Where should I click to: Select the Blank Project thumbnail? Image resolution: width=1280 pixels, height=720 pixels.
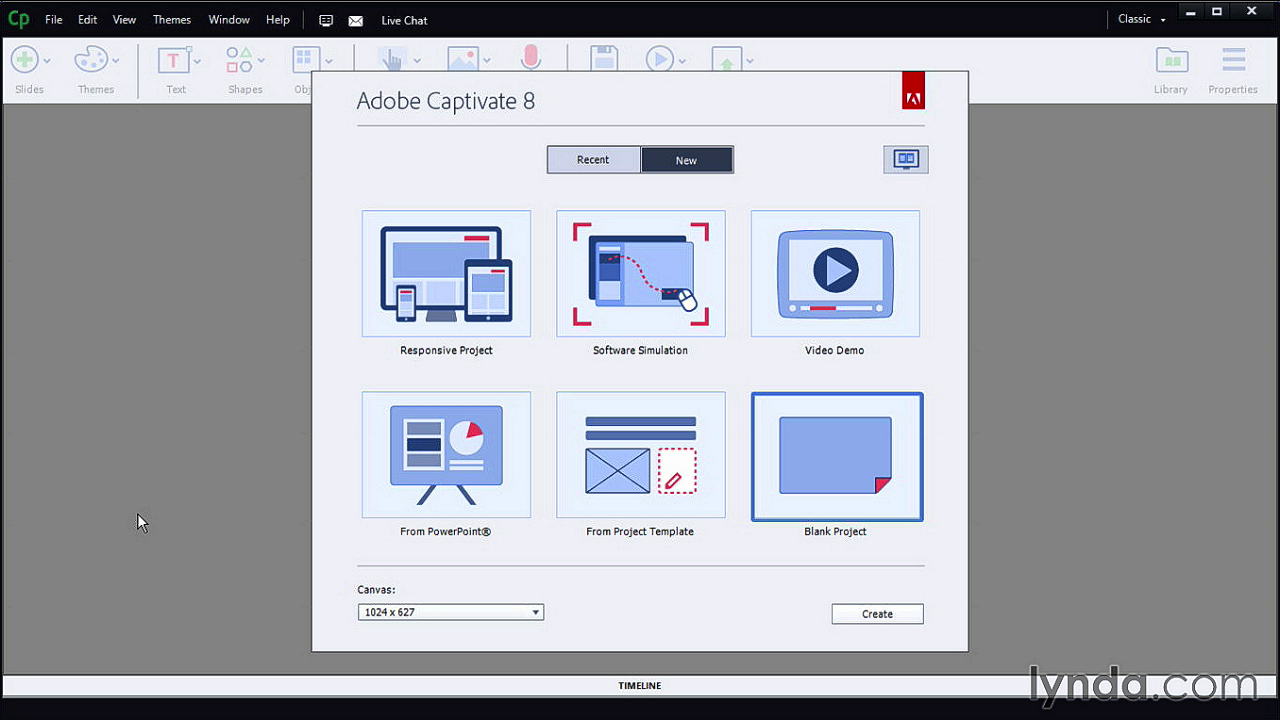(x=837, y=456)
